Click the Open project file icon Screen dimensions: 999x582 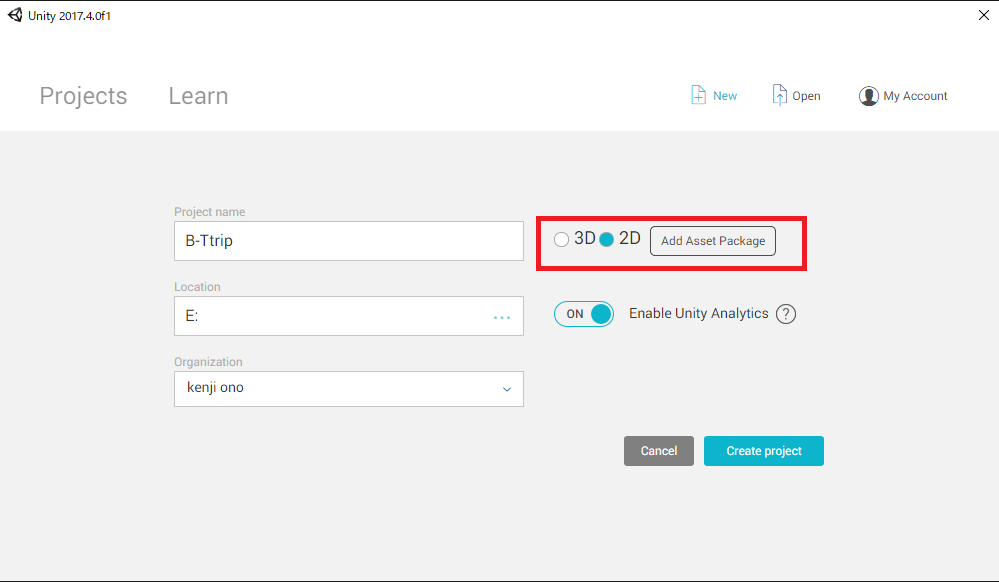pos(779,95)
